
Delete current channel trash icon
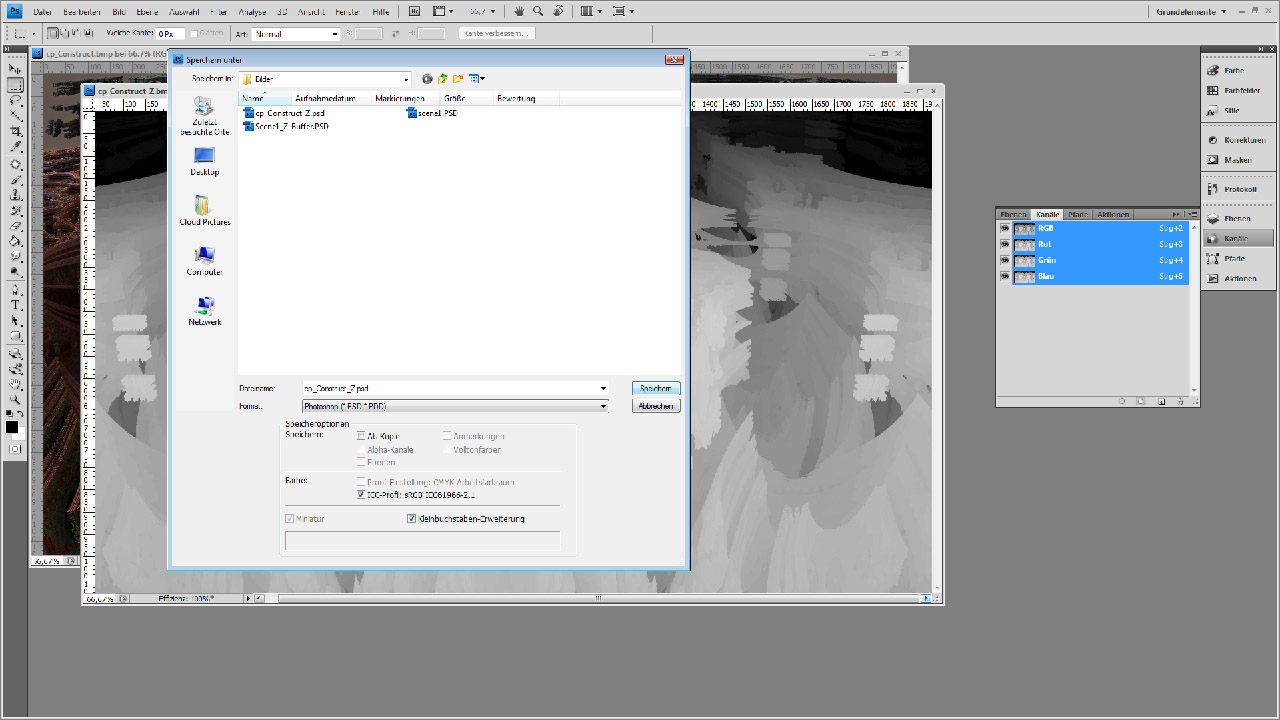pos(1181,401)
